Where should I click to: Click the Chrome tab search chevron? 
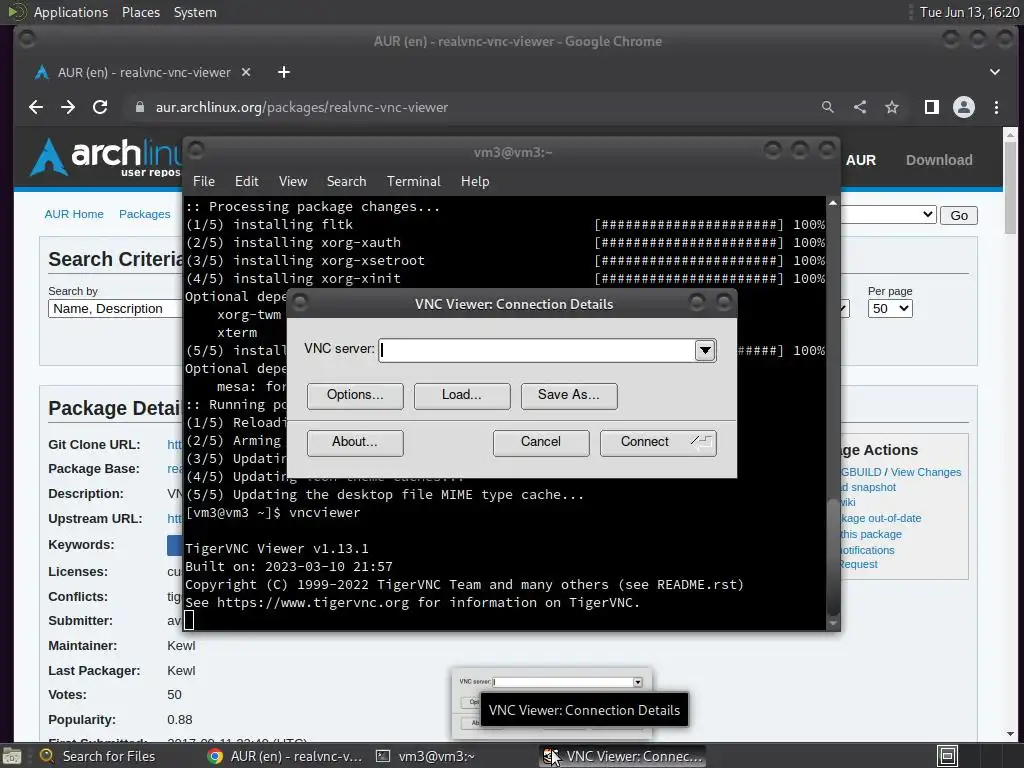pyautogui.click(x=995, y=72)
